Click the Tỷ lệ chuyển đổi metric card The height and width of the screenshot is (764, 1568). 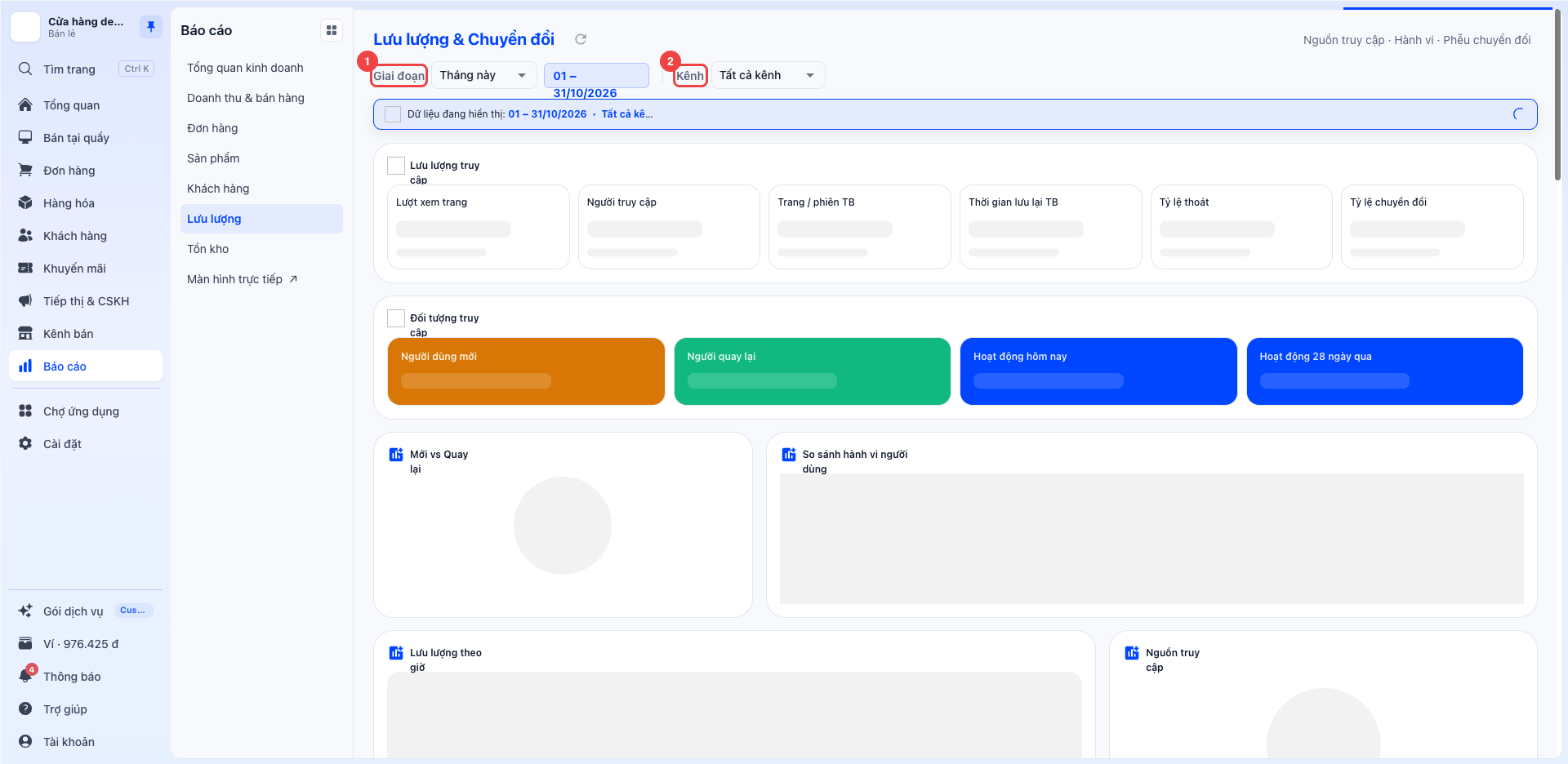pos(1432,227)
